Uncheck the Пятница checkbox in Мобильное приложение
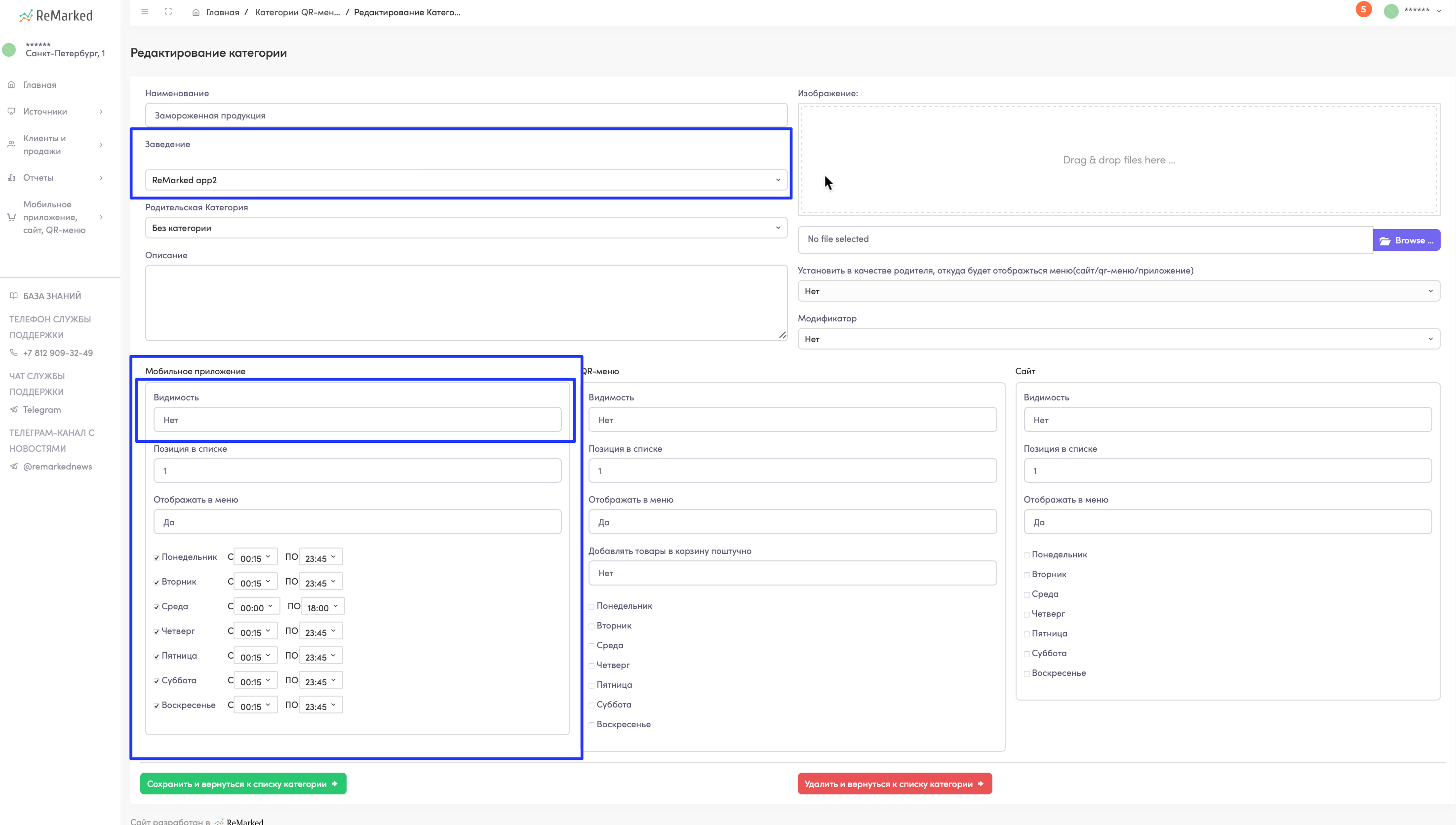 tap(157, 656)
